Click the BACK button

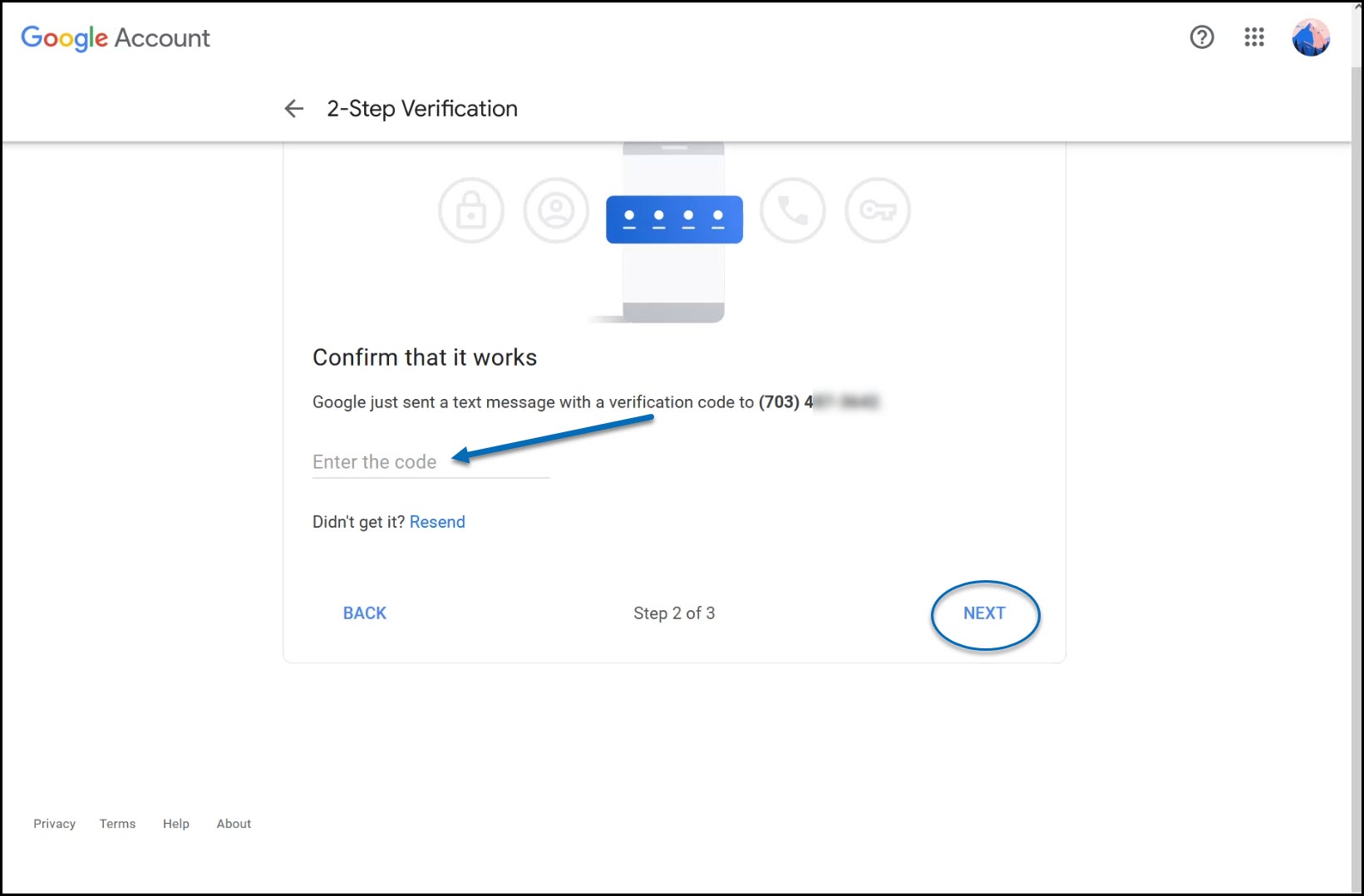pos(365,613)
